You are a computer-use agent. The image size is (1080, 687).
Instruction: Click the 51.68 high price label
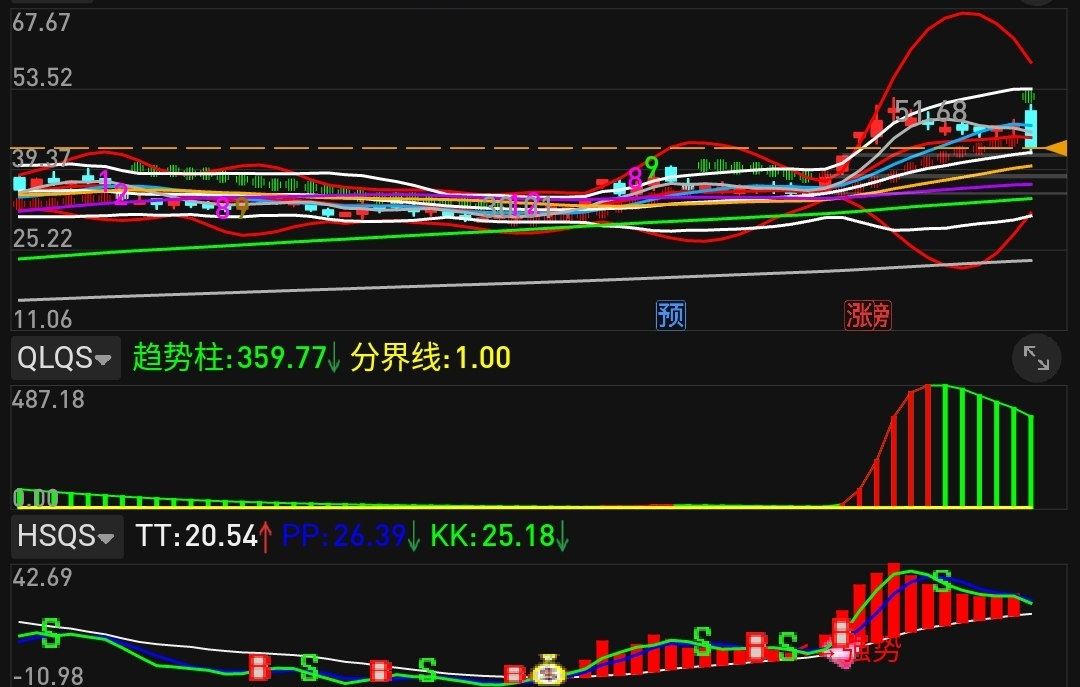pyautogui.click(x=932, y=111)
